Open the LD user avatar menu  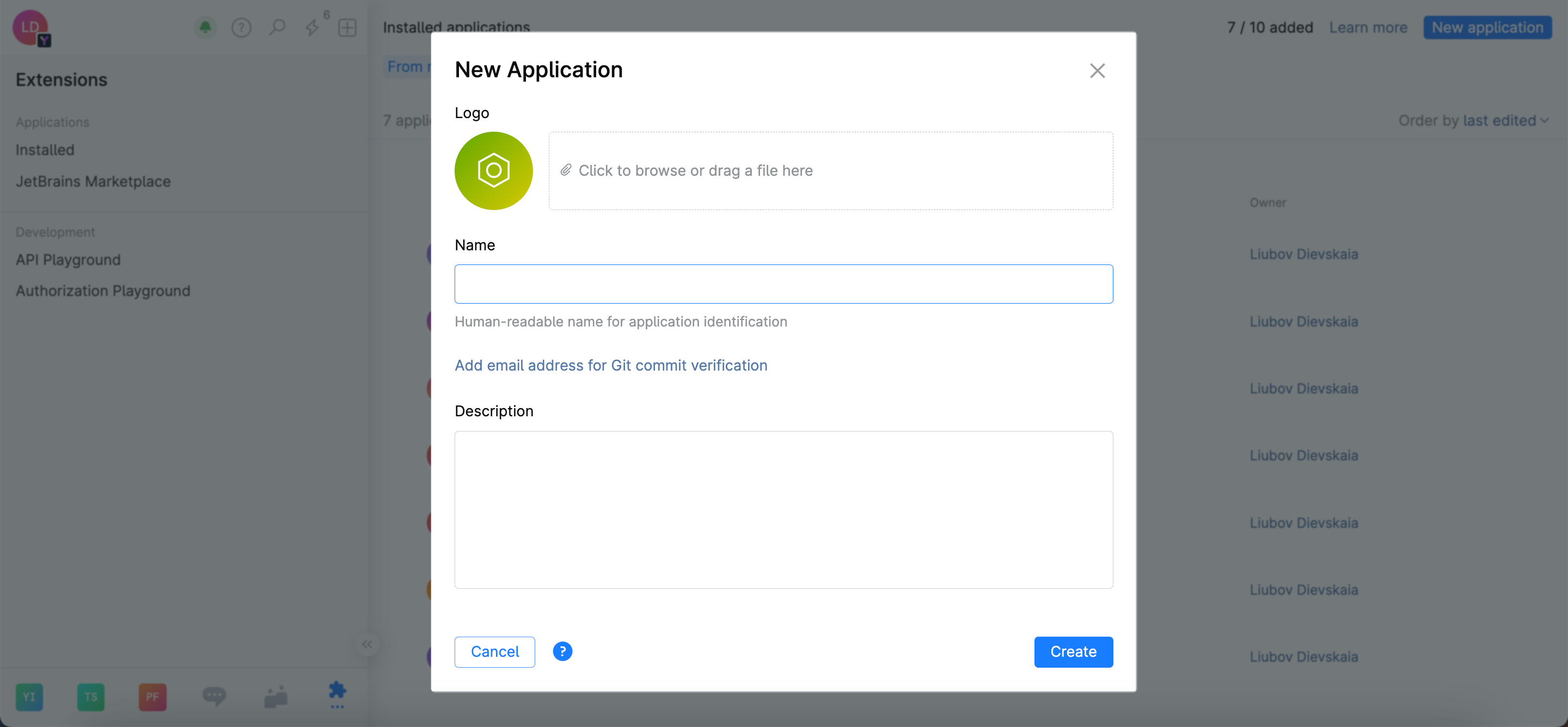click(x=30, y=27)
